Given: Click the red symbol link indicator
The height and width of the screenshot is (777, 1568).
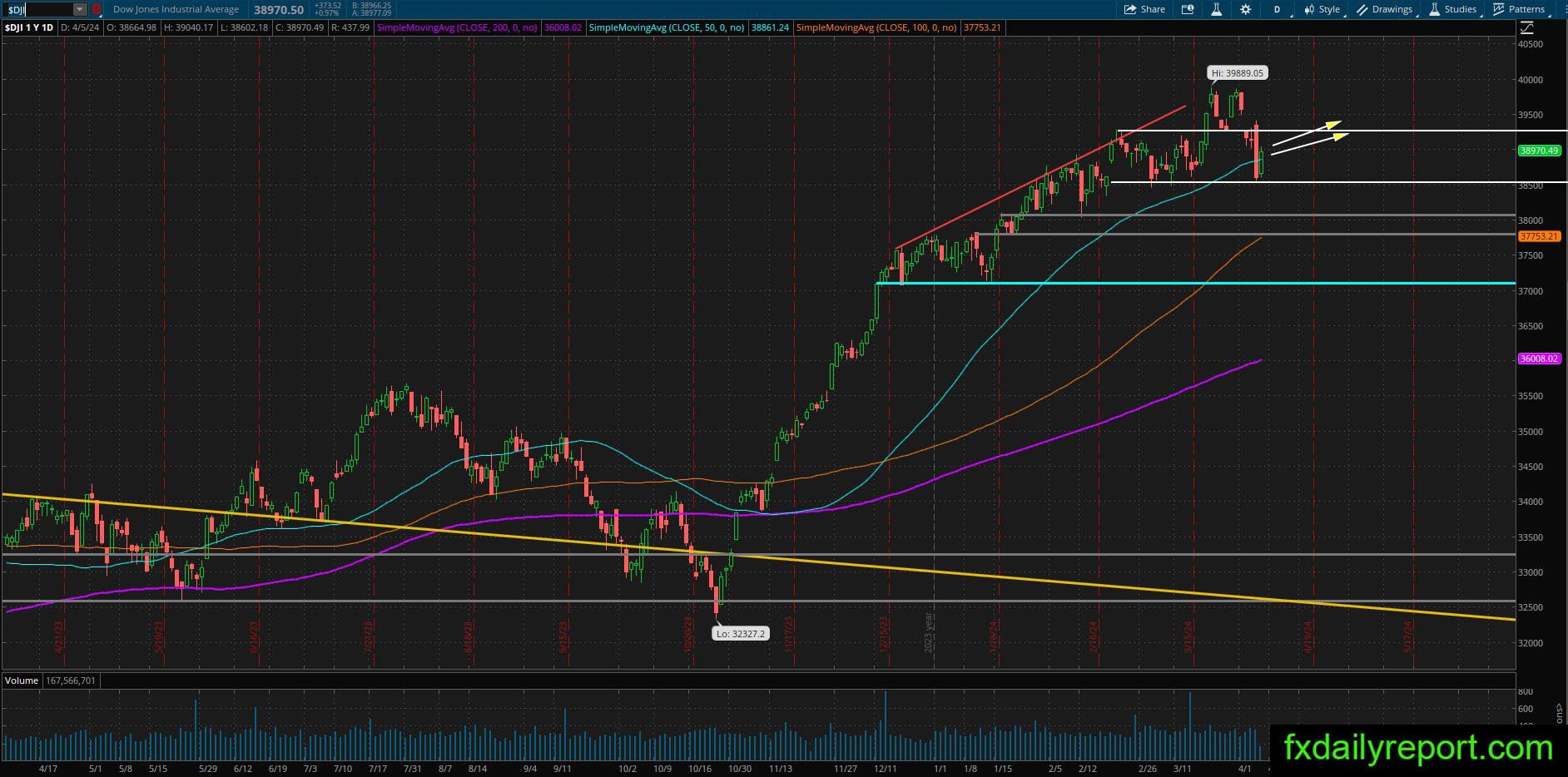Looking at the screenshot, I should tap(97, 9).
